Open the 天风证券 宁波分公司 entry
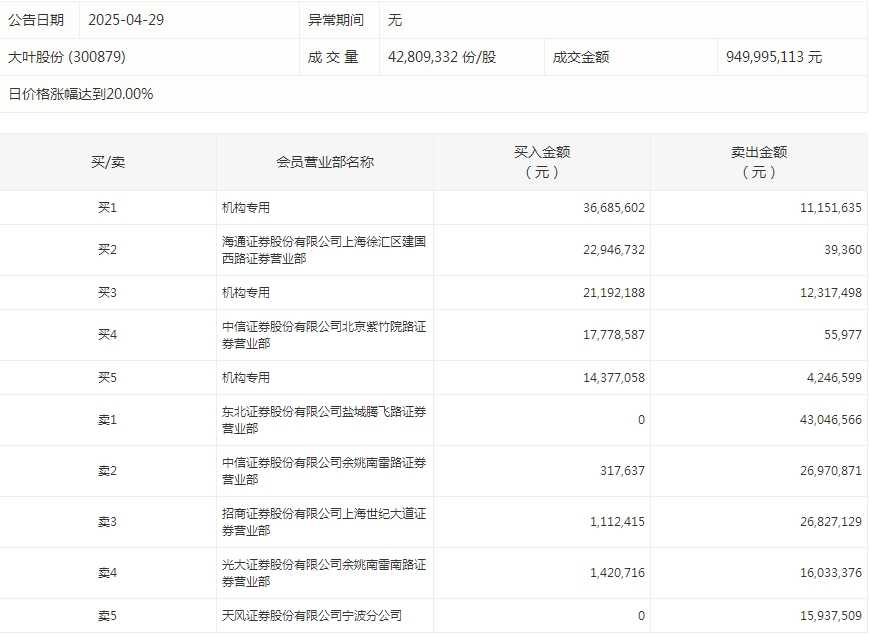The image size is (869, 634). (x=312, y=616)
